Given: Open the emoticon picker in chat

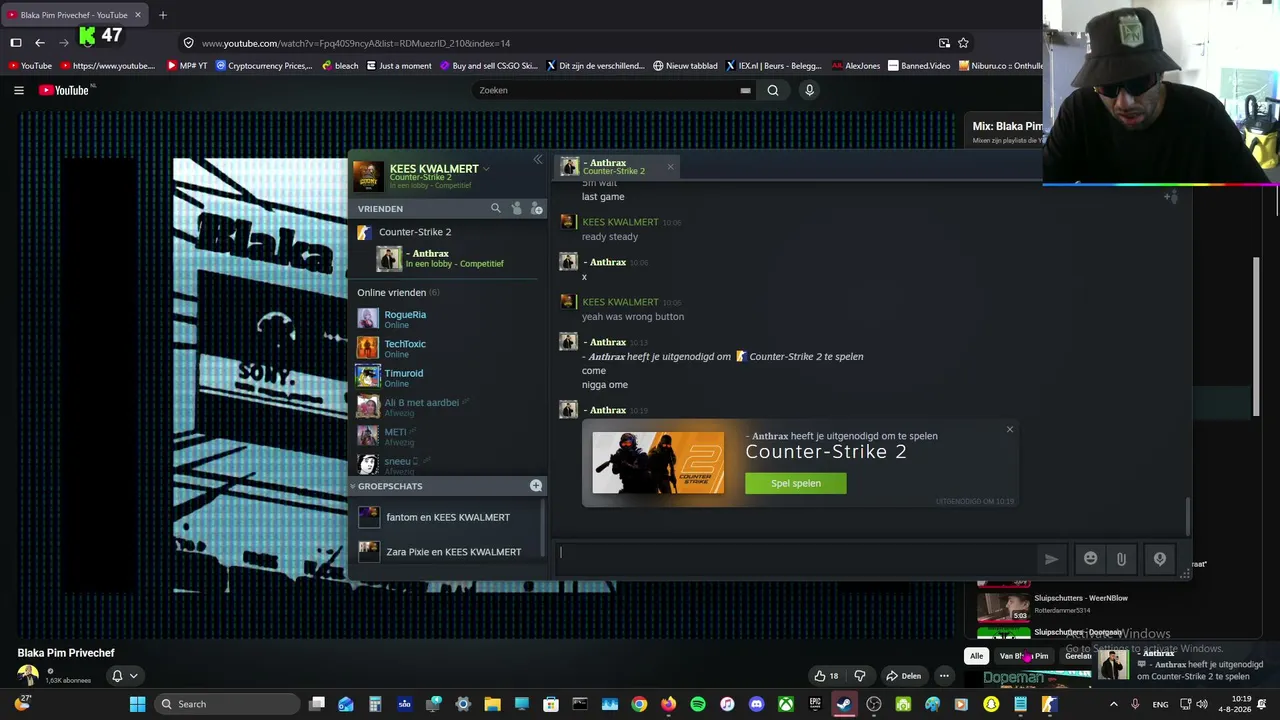Looking at the screenshot, I should tap(1091, 559).
